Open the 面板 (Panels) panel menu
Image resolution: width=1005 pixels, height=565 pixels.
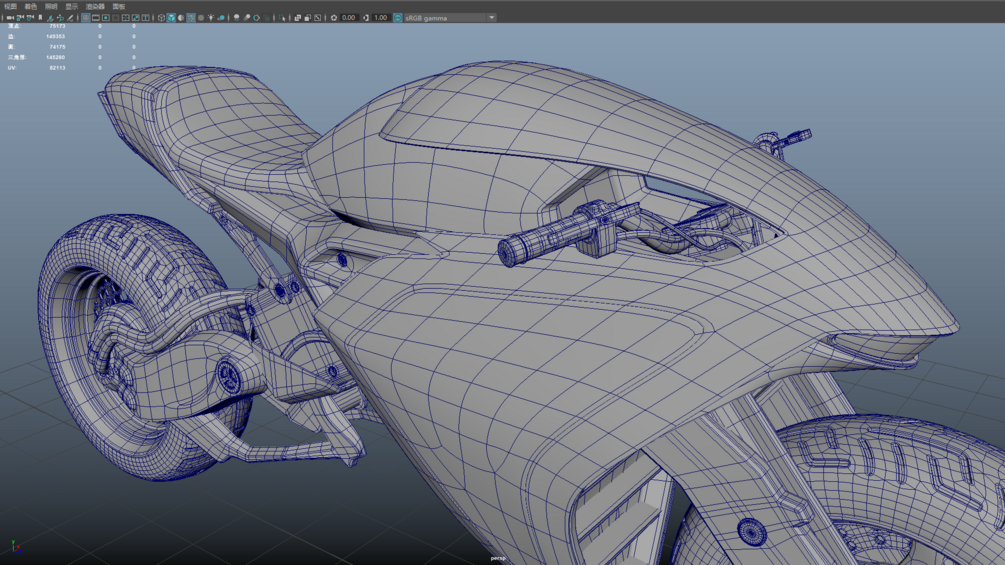pyautogui.click(x=119, y=6)
